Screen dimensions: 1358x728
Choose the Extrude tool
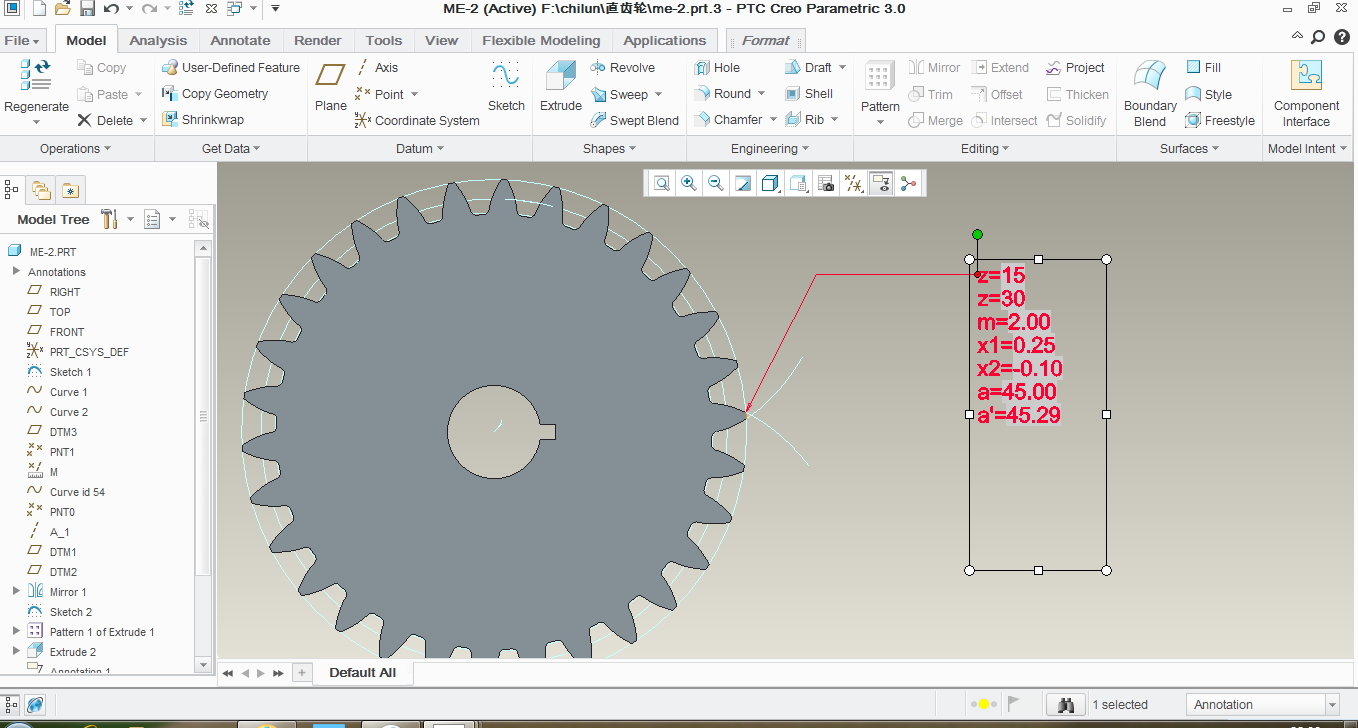[x=561, y=86]
